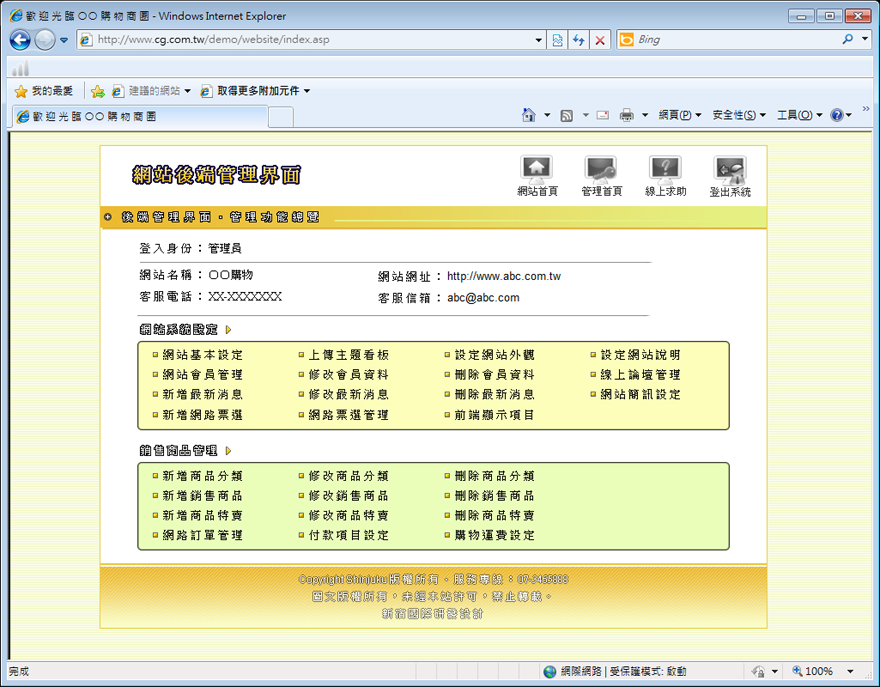Open the 網站基本設定 link

[x=203, y=355]
